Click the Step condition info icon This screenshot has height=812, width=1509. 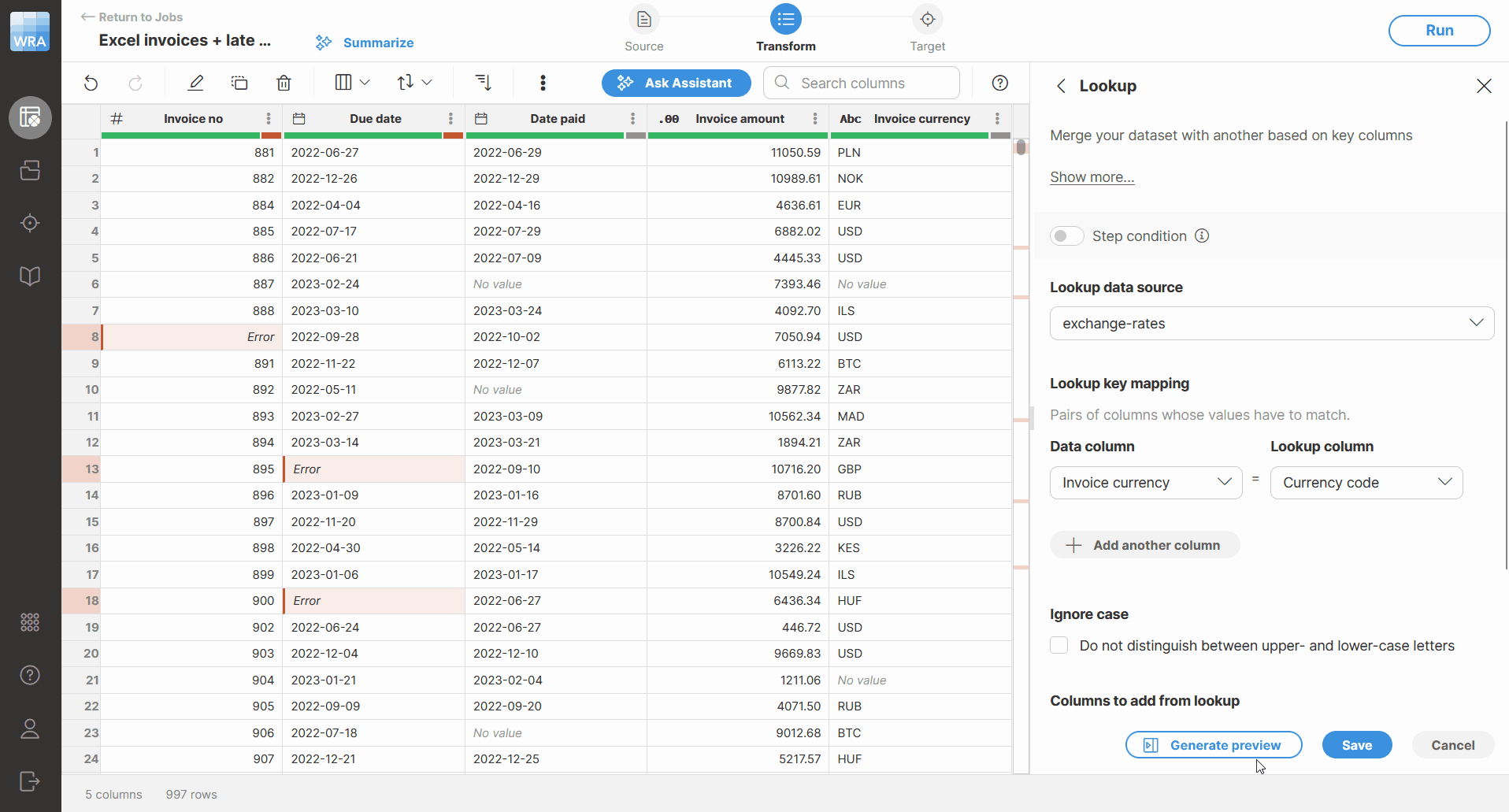1202,235
